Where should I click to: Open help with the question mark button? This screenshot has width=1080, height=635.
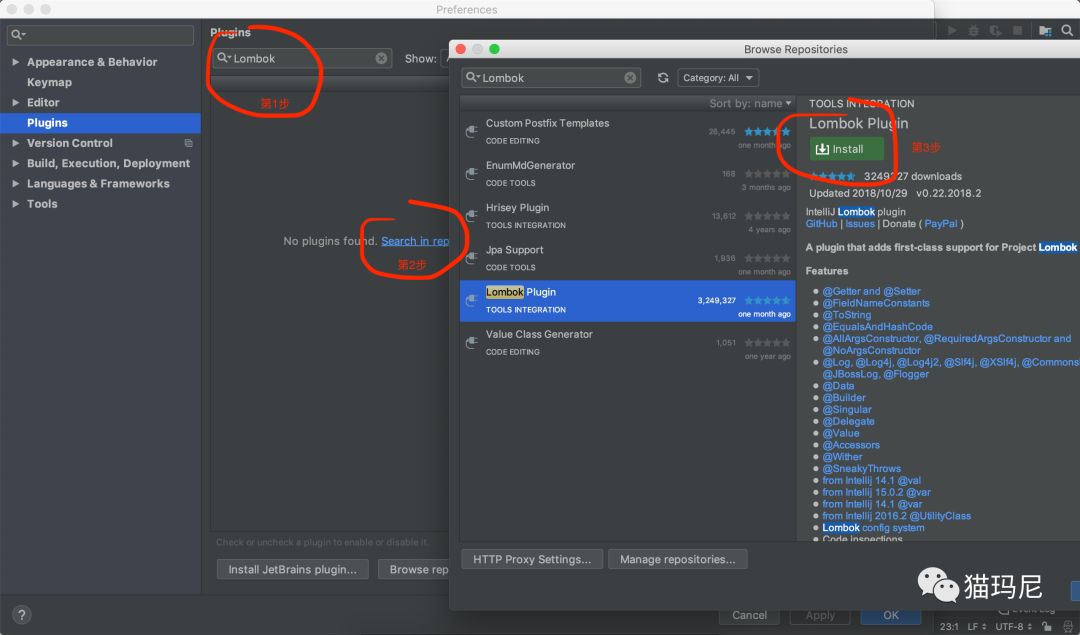(x=21, y=614)
